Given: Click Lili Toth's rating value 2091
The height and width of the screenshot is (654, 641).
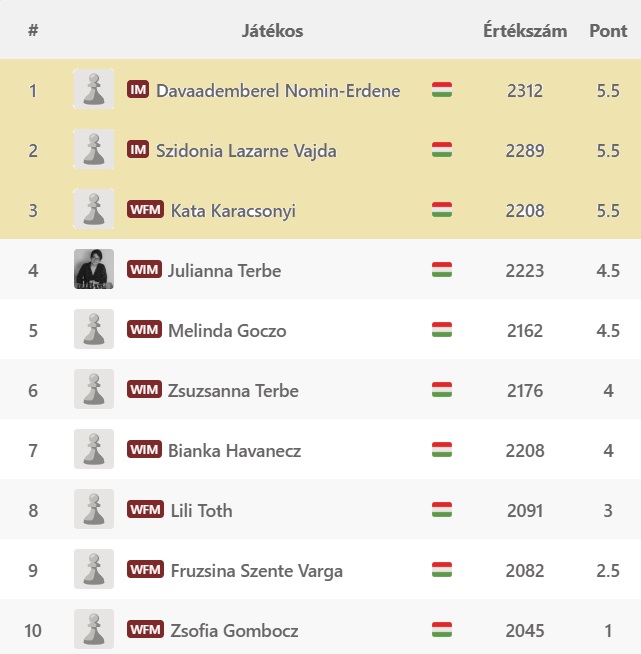Looking at the screenshot, I should [x=525, y=510].
